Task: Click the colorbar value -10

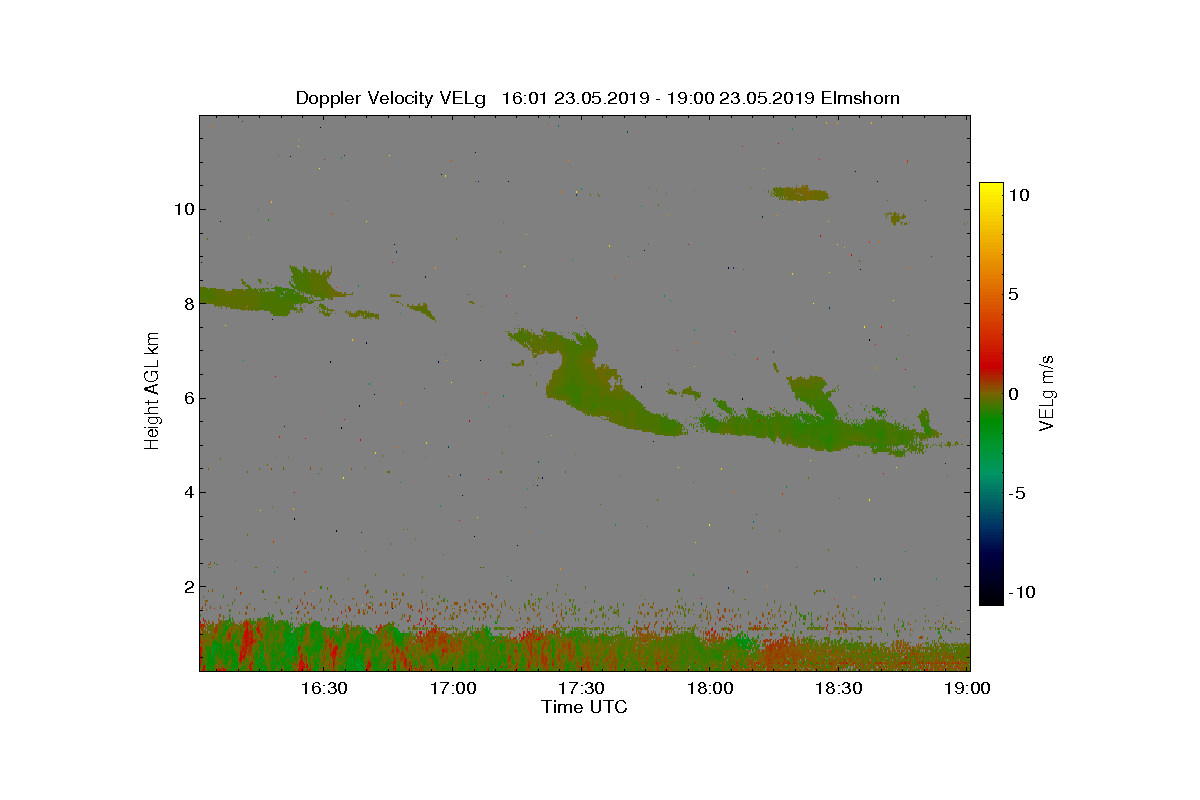Action: (x=1019, y=592)
